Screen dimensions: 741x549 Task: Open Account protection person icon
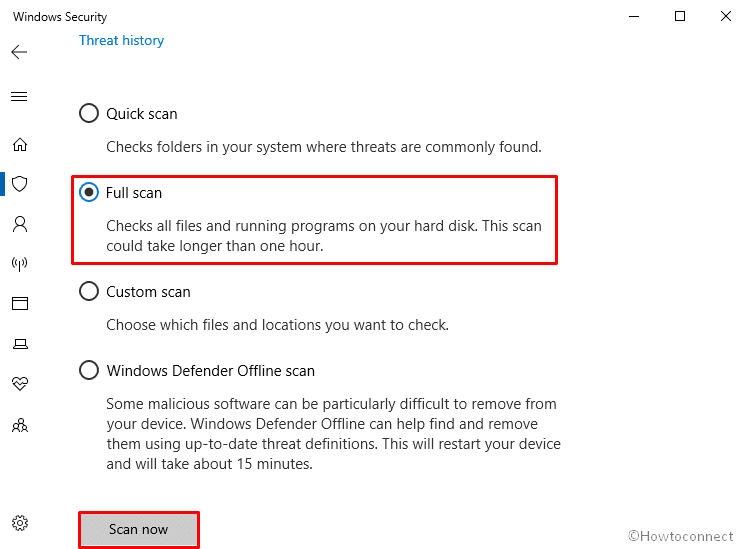(x=20, y=224)
